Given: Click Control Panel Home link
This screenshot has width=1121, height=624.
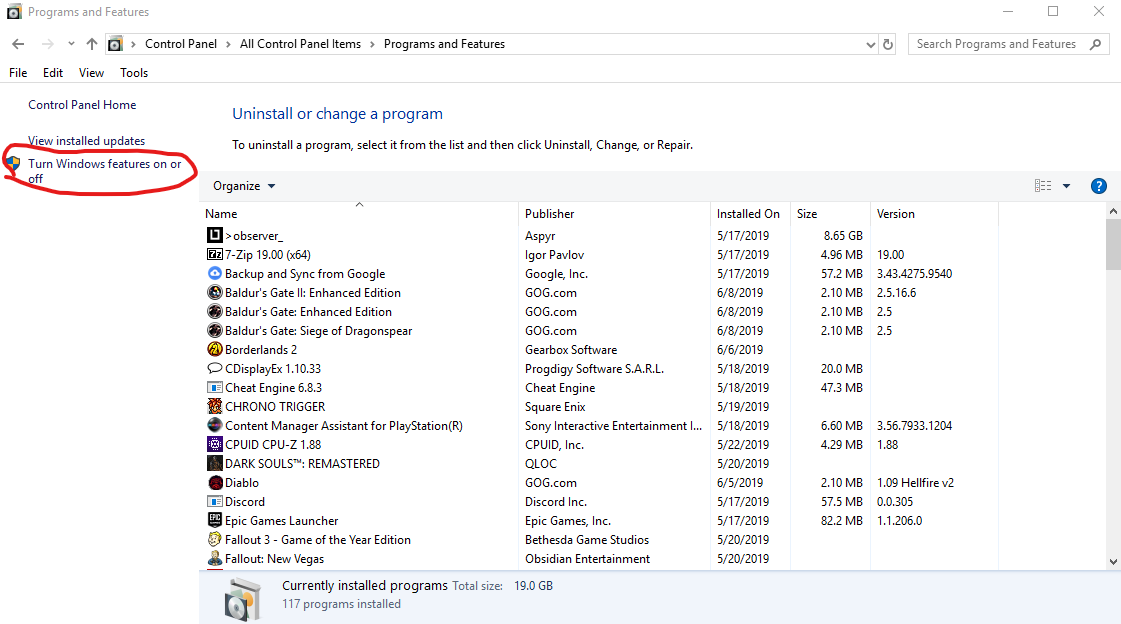Looking at the screenshot, I should (x=82, y=105).
